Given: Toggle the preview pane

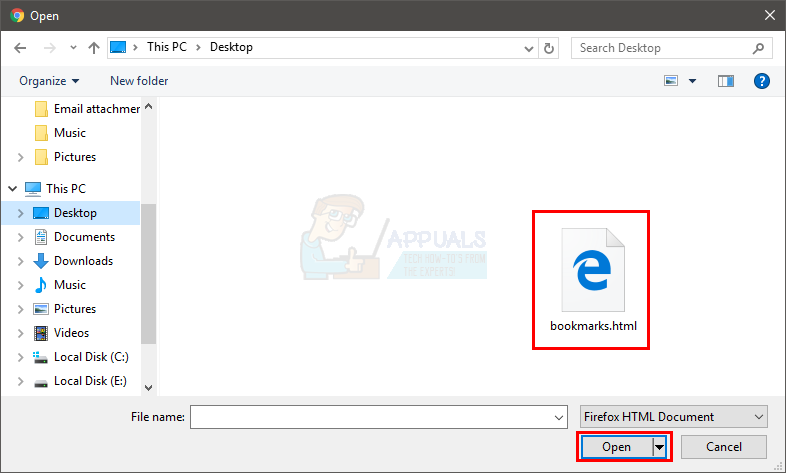Looking at the screenshot, I should coord(725,81).
